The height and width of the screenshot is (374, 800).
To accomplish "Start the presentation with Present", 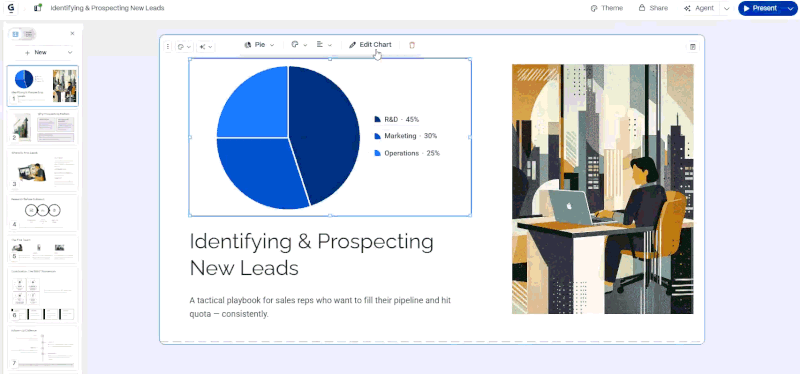I will coord(760,8).
